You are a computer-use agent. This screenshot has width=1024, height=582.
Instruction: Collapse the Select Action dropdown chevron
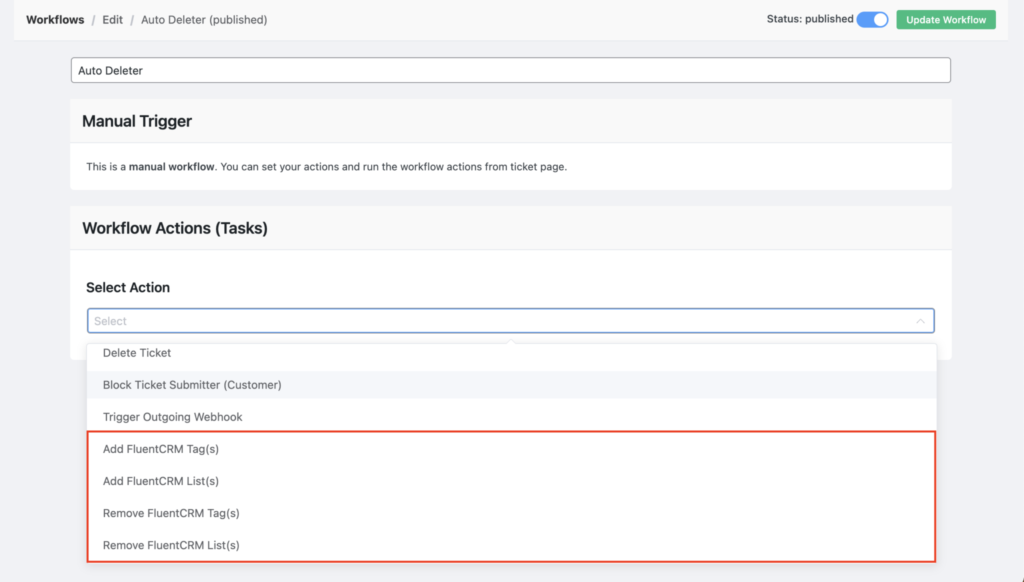(920, 321)
